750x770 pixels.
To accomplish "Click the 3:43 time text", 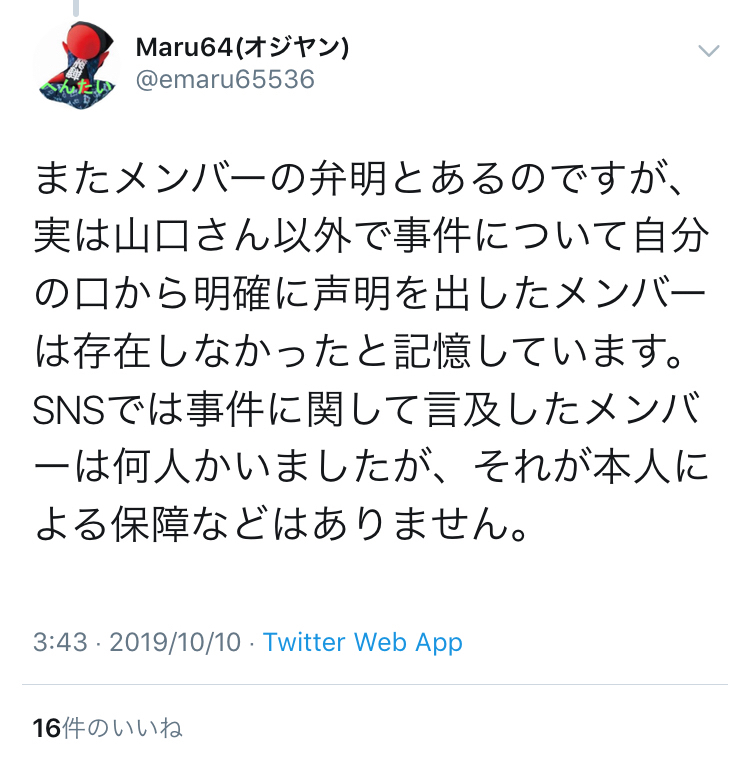I will tap(60, 642).
